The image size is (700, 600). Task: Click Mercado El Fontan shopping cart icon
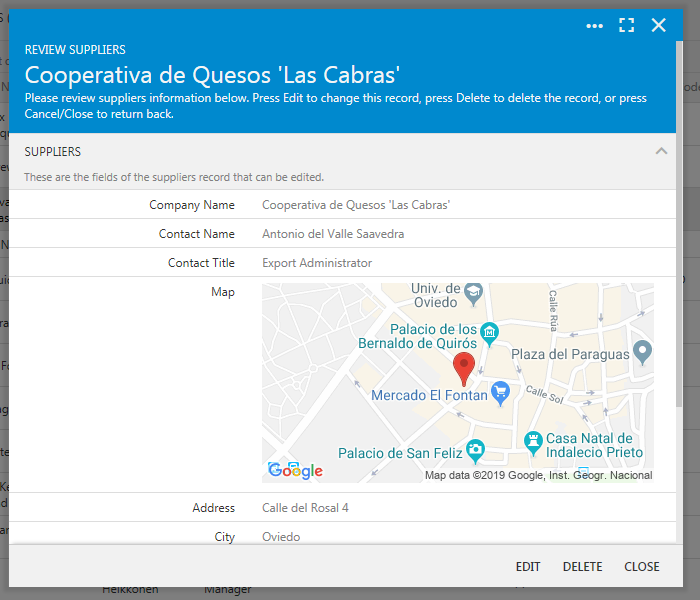(x=500, y=393)
